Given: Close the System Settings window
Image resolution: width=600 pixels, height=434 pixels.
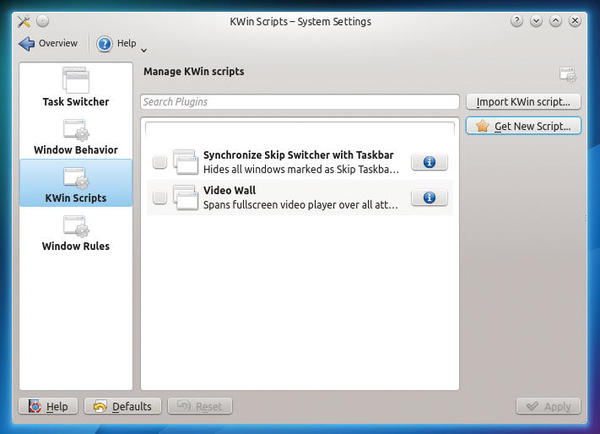Looking at the screenshot, I should (575, 21).
